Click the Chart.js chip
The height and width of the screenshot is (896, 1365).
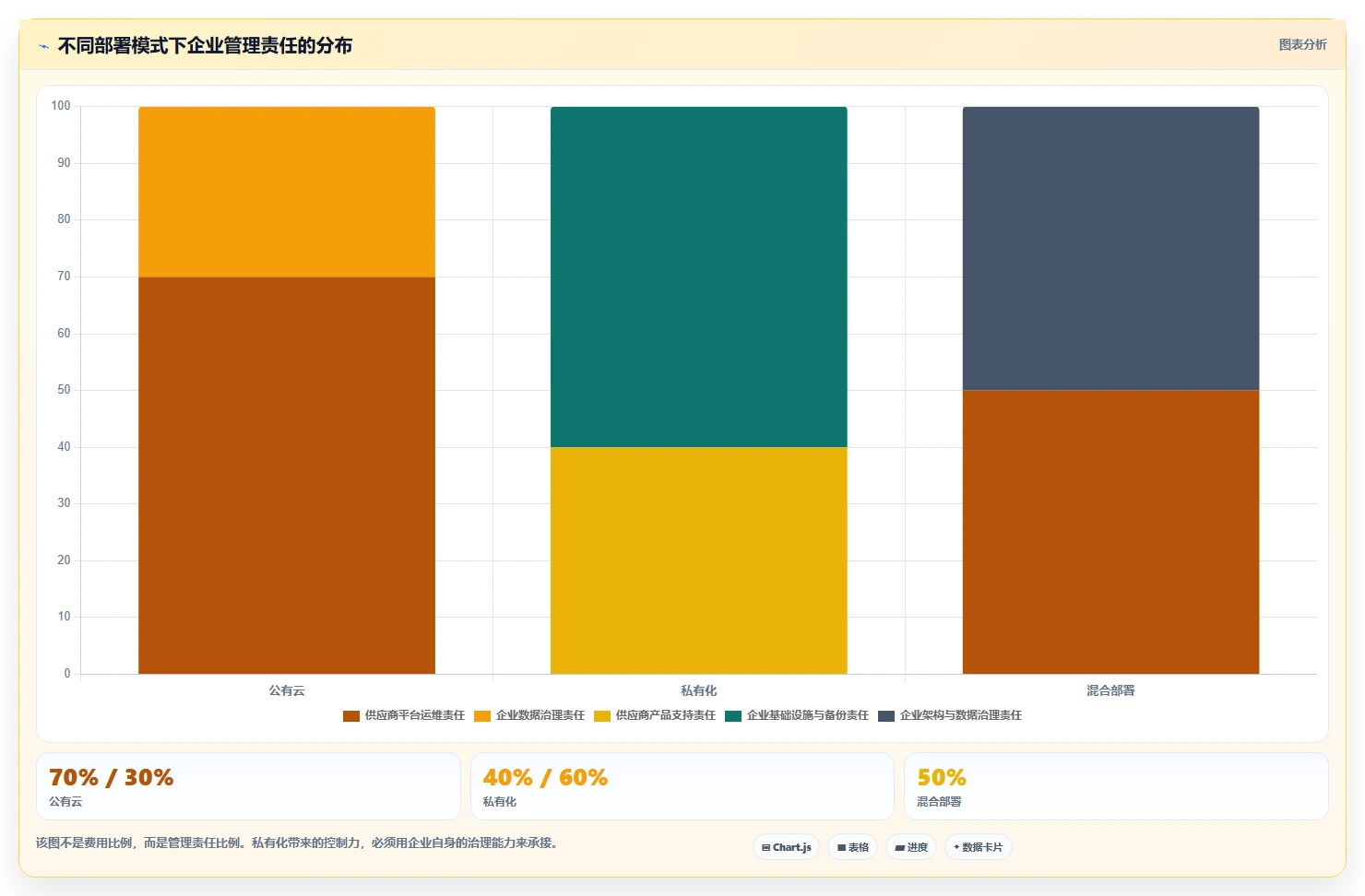click(786, 847)
